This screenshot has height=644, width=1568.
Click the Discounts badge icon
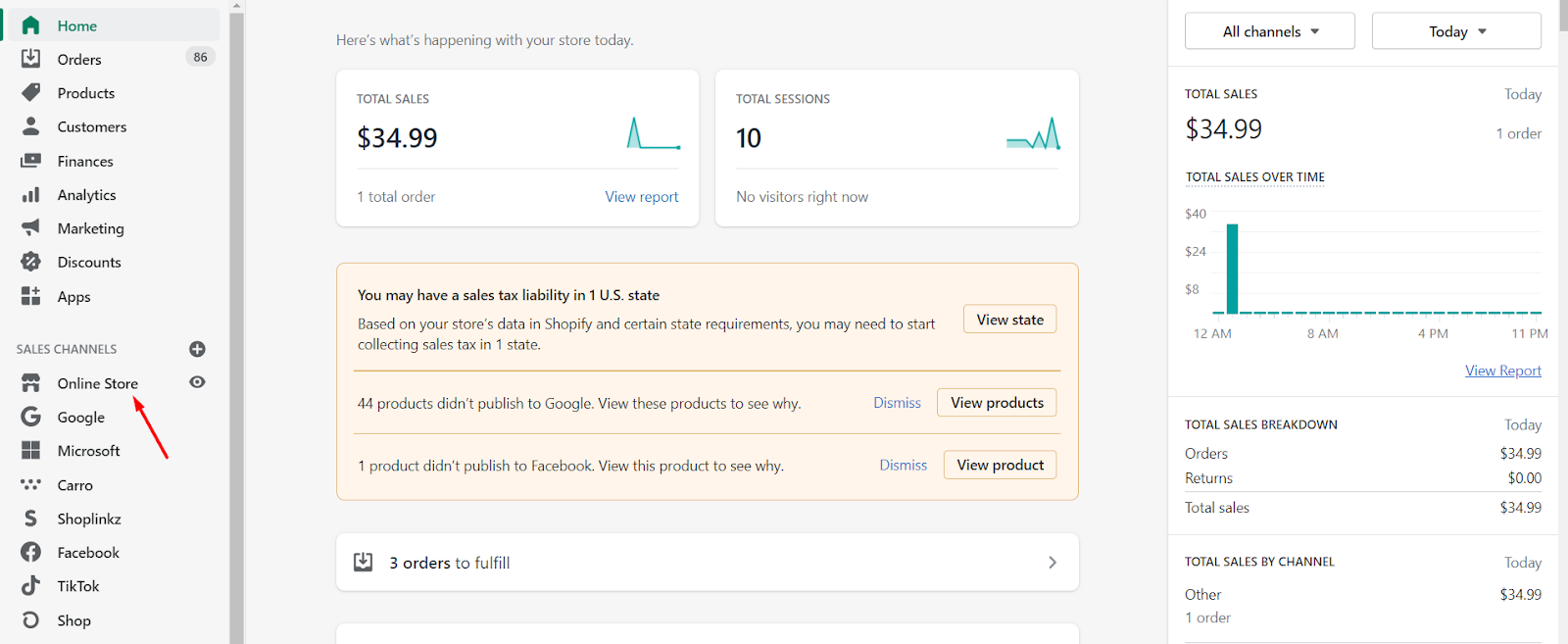[31, 262]
